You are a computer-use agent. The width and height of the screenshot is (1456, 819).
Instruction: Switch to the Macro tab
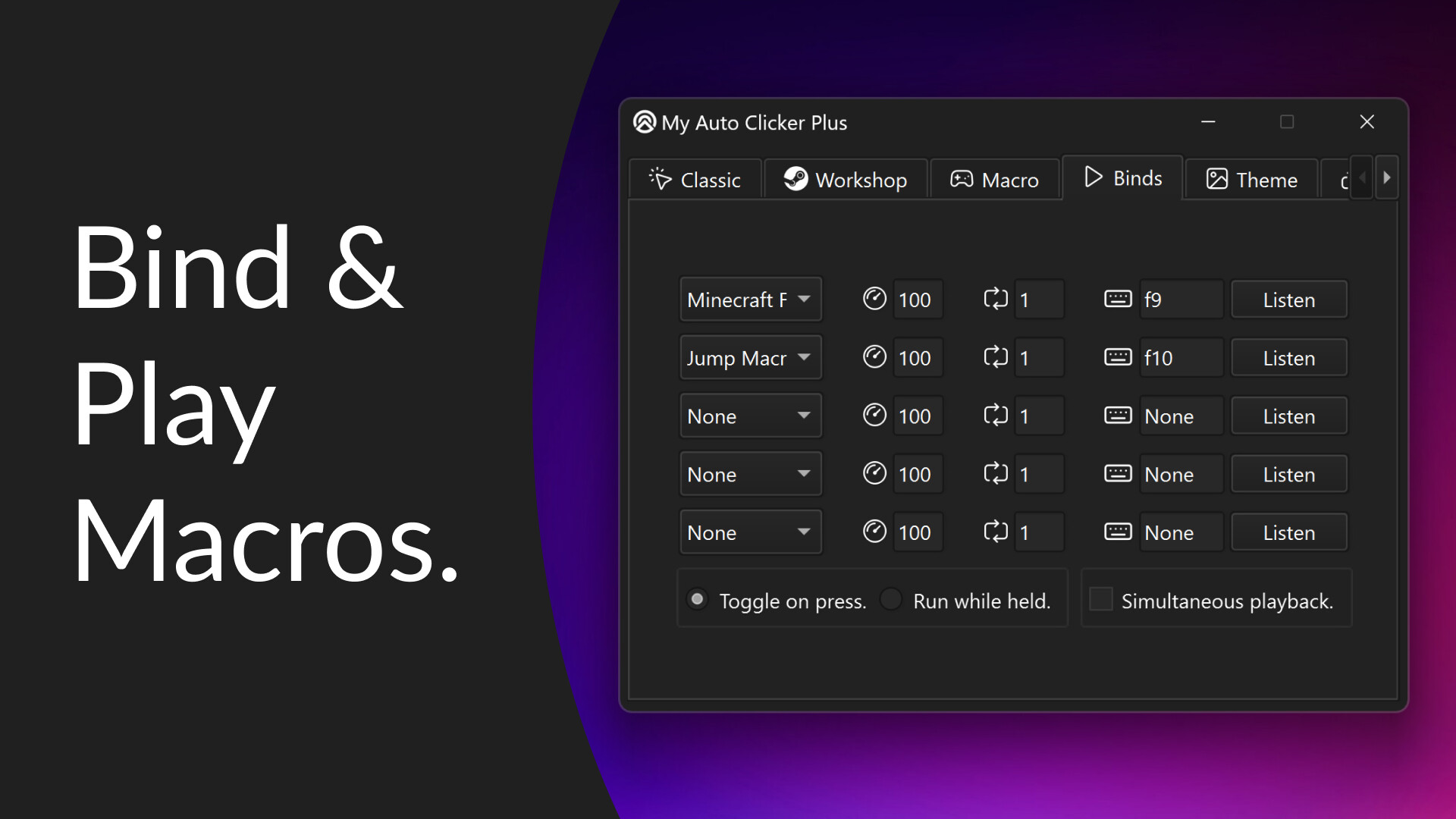tap(995, 180)
